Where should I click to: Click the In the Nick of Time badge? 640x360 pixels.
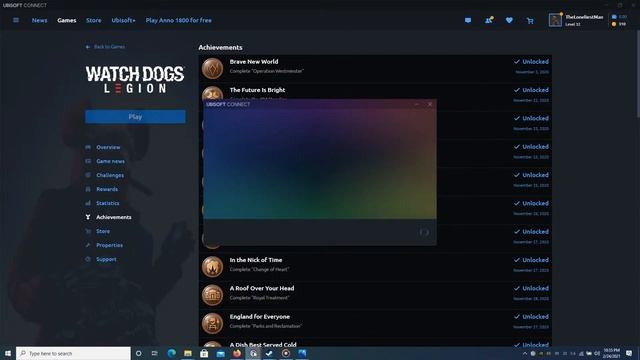(x=212, y=267)
